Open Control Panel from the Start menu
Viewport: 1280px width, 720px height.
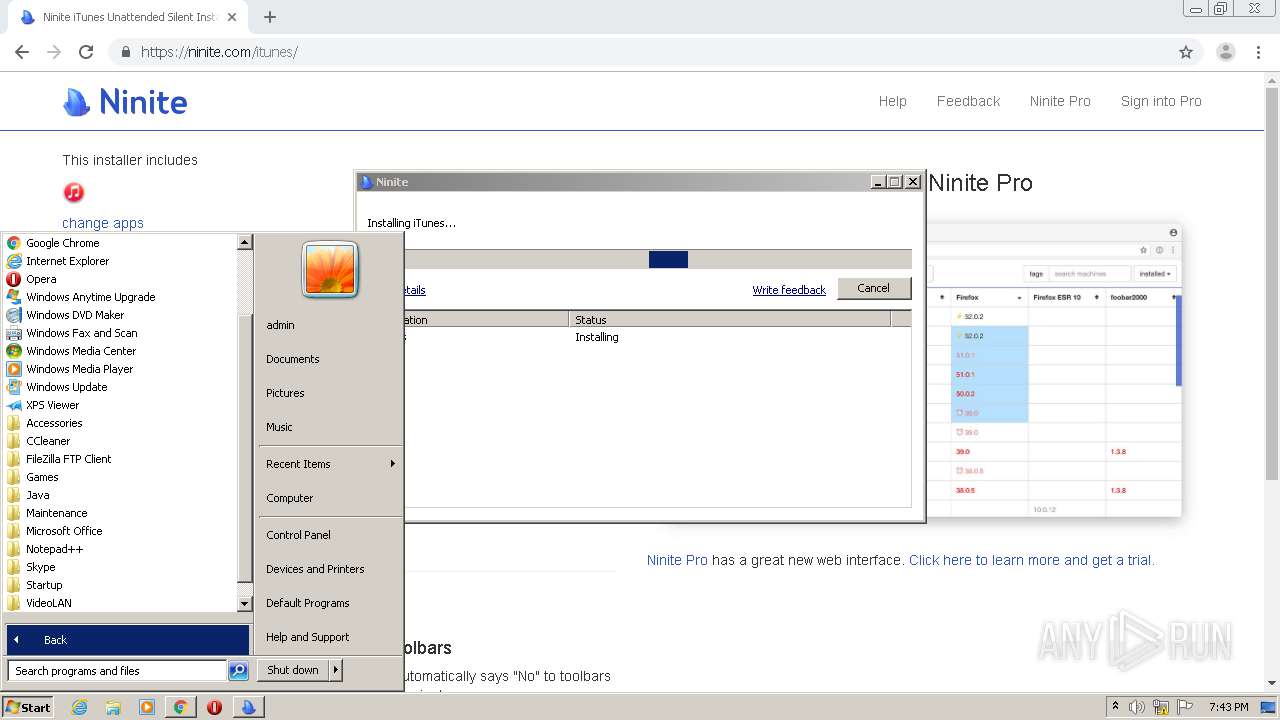(298, 535)
